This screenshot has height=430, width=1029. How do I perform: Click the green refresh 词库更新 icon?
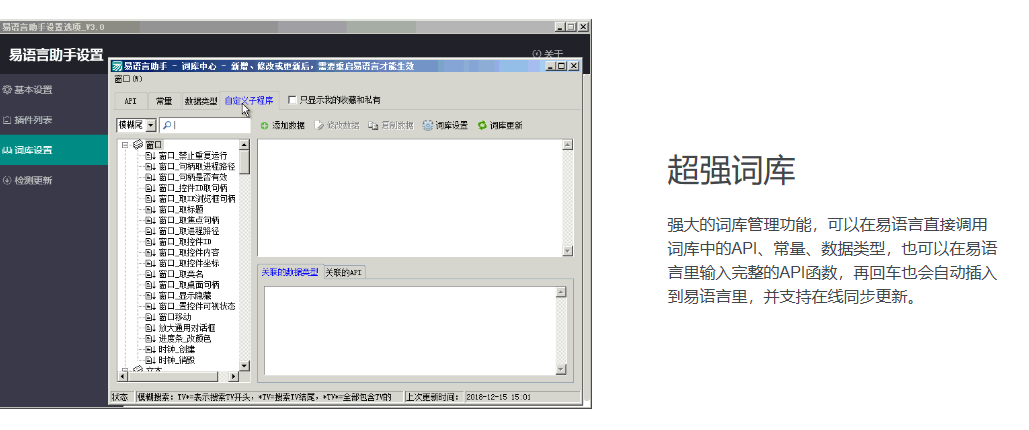point(482,125)
